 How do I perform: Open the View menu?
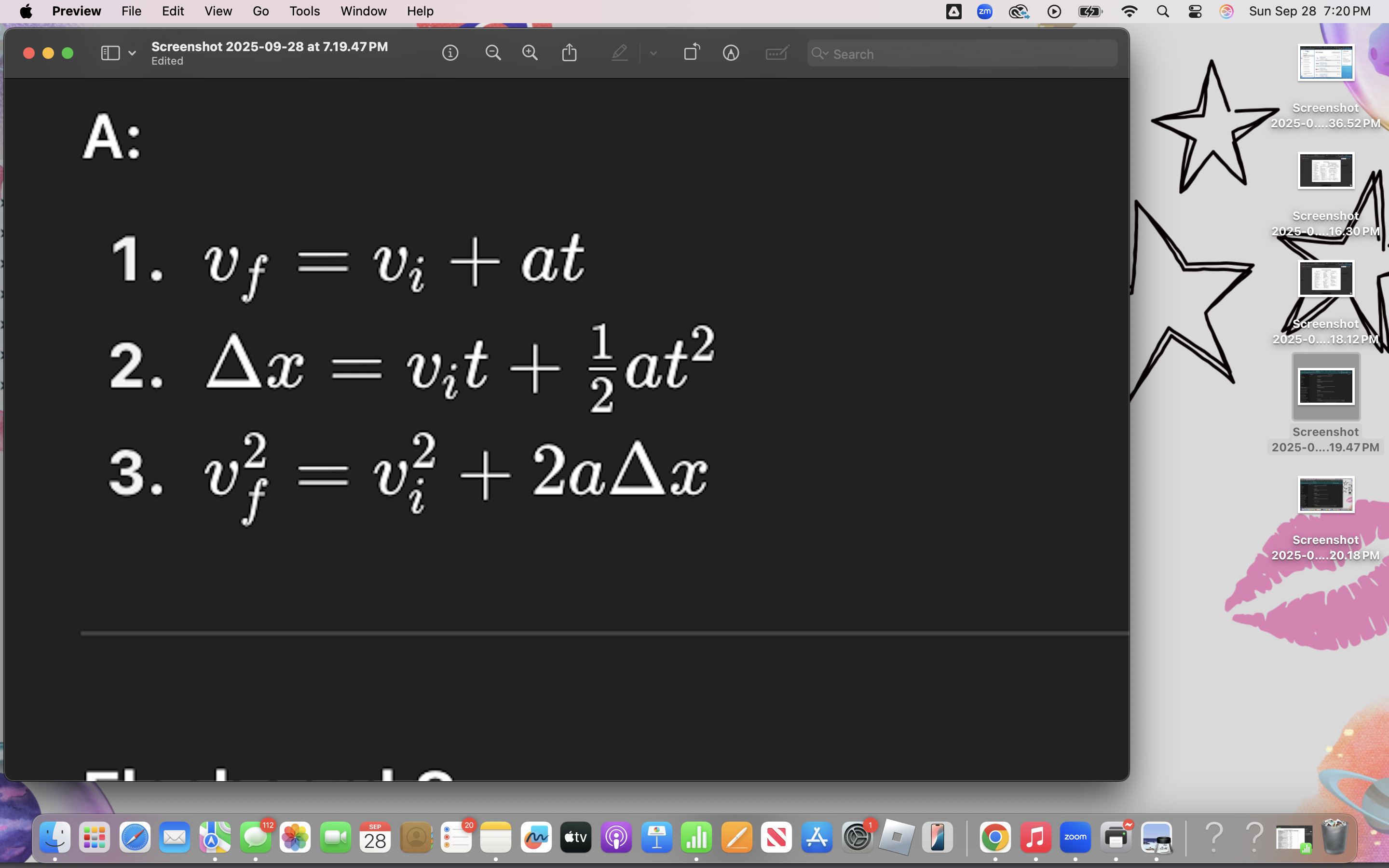(x=218, y=11)
